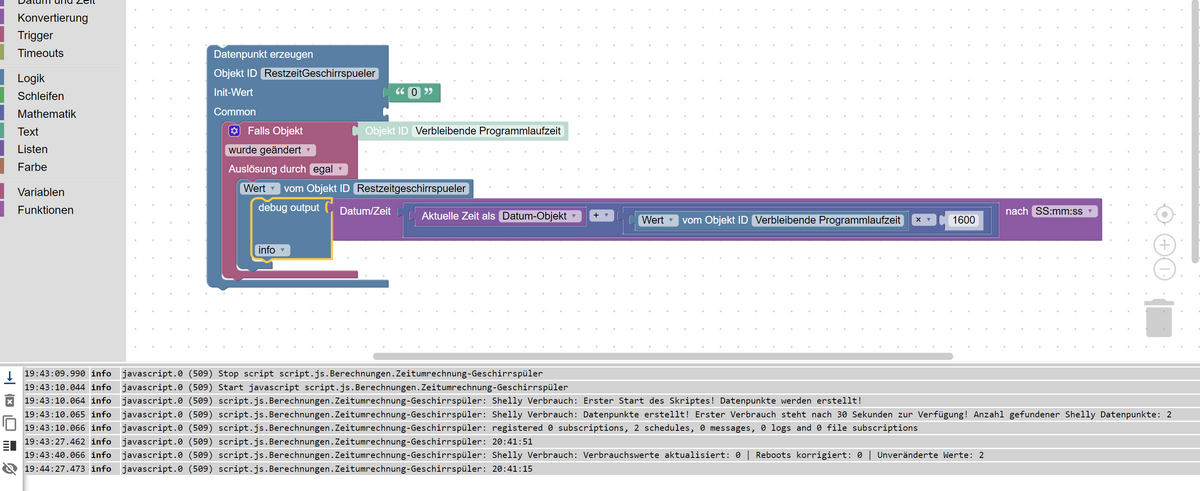This screenshot has height=491, width=1200.
Task: Click the Falls Objekt block label
Action: (x=274, y=131)
